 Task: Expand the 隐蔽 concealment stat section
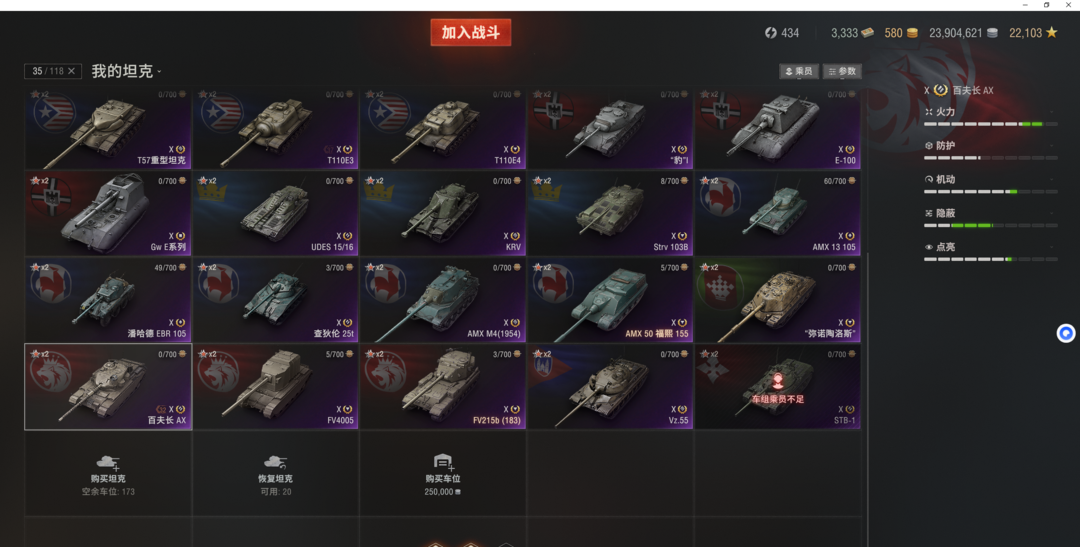pyautogui.click(x=990, y=213)
